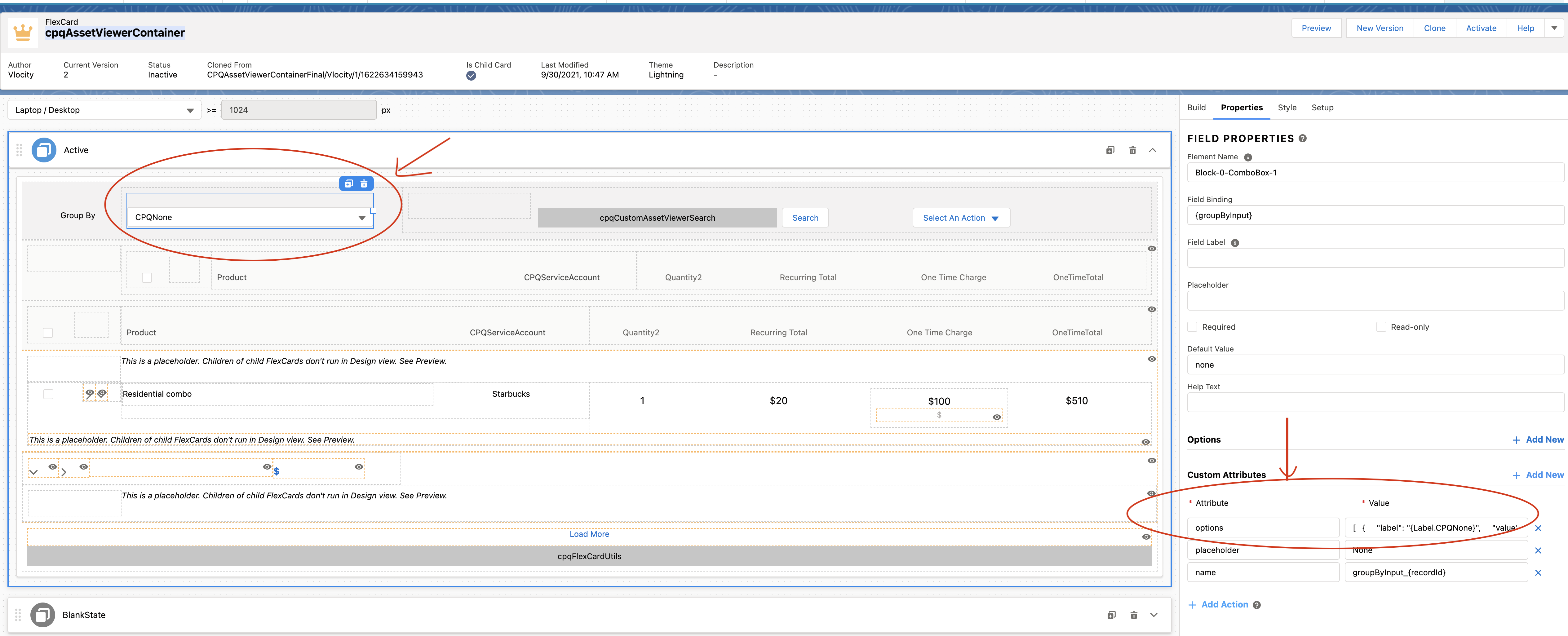Select the cpqCustomAssetViewerSearch element
This screenshot has height=636, width=1568.
658,218
